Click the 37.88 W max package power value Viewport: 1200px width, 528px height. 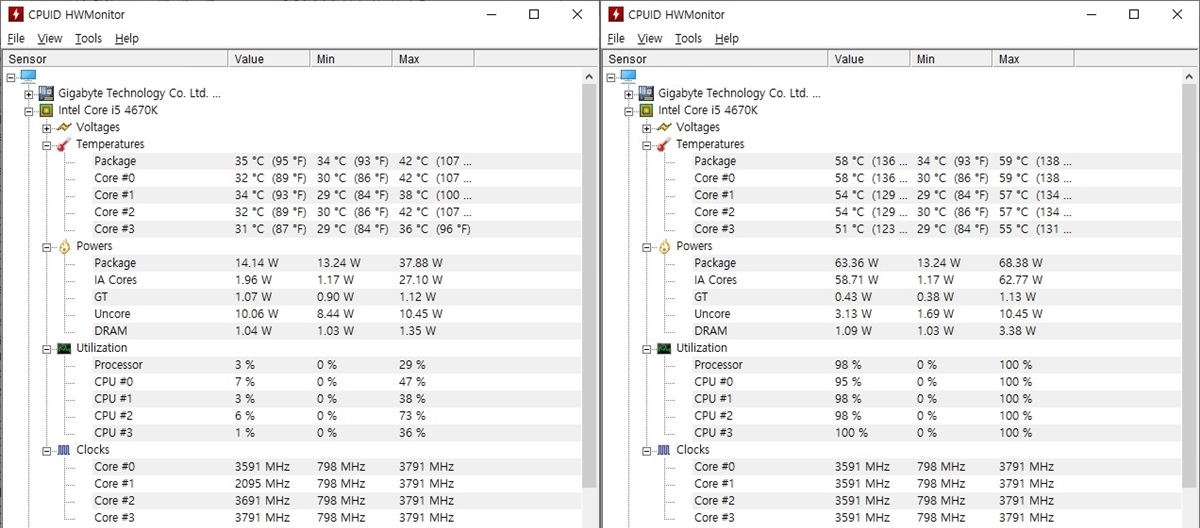(421, 263)
